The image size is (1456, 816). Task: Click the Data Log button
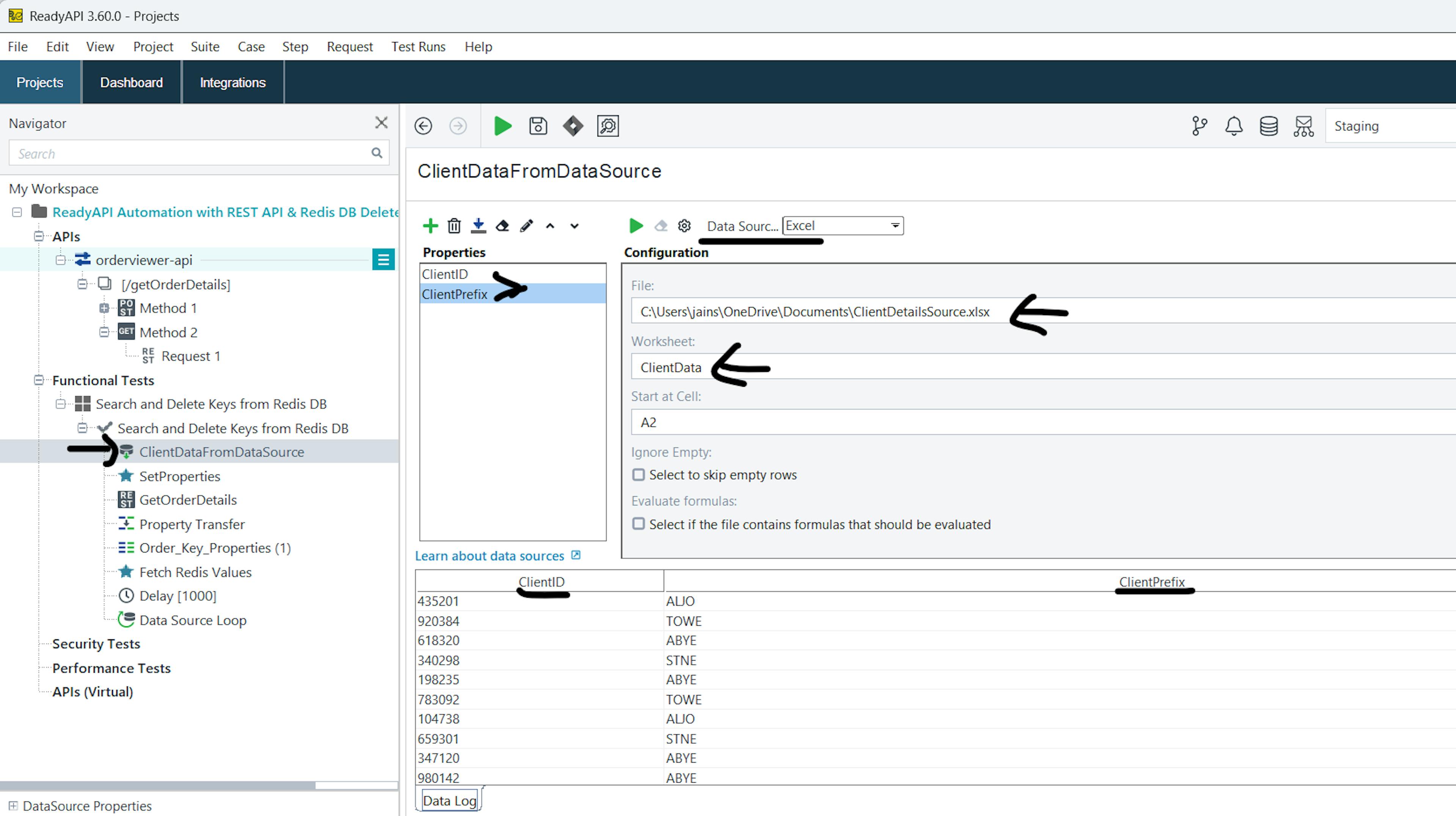[449, 801]
